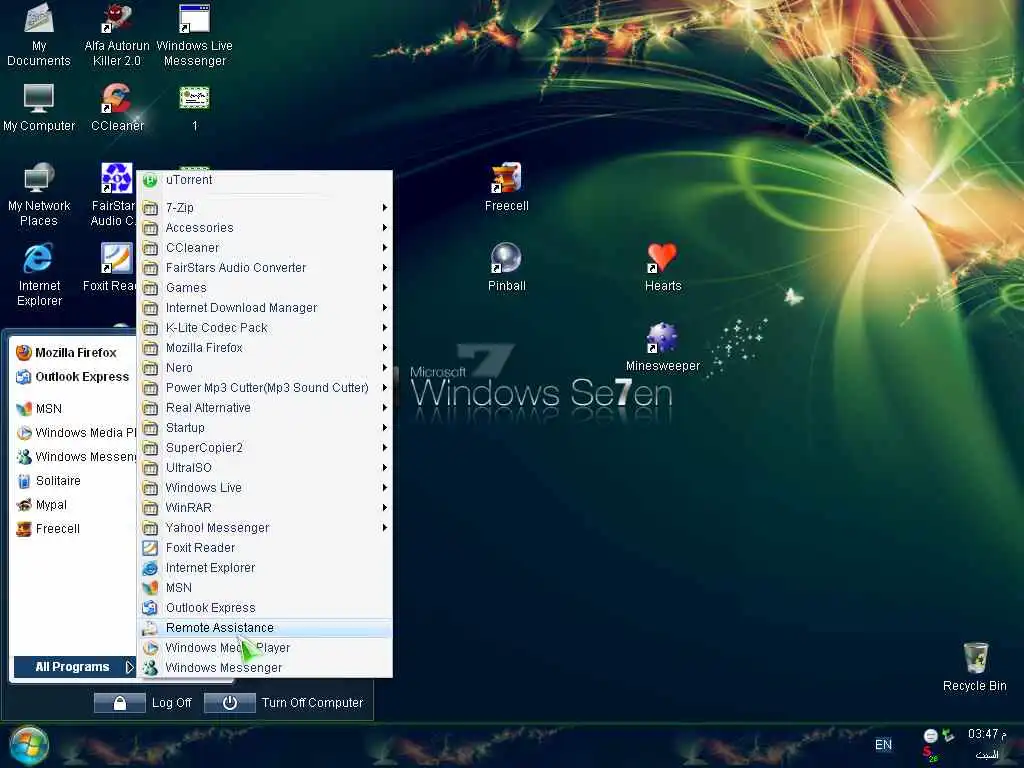
Task: Click Solitaire icon in Start menu
Action: tap(24, 481)
